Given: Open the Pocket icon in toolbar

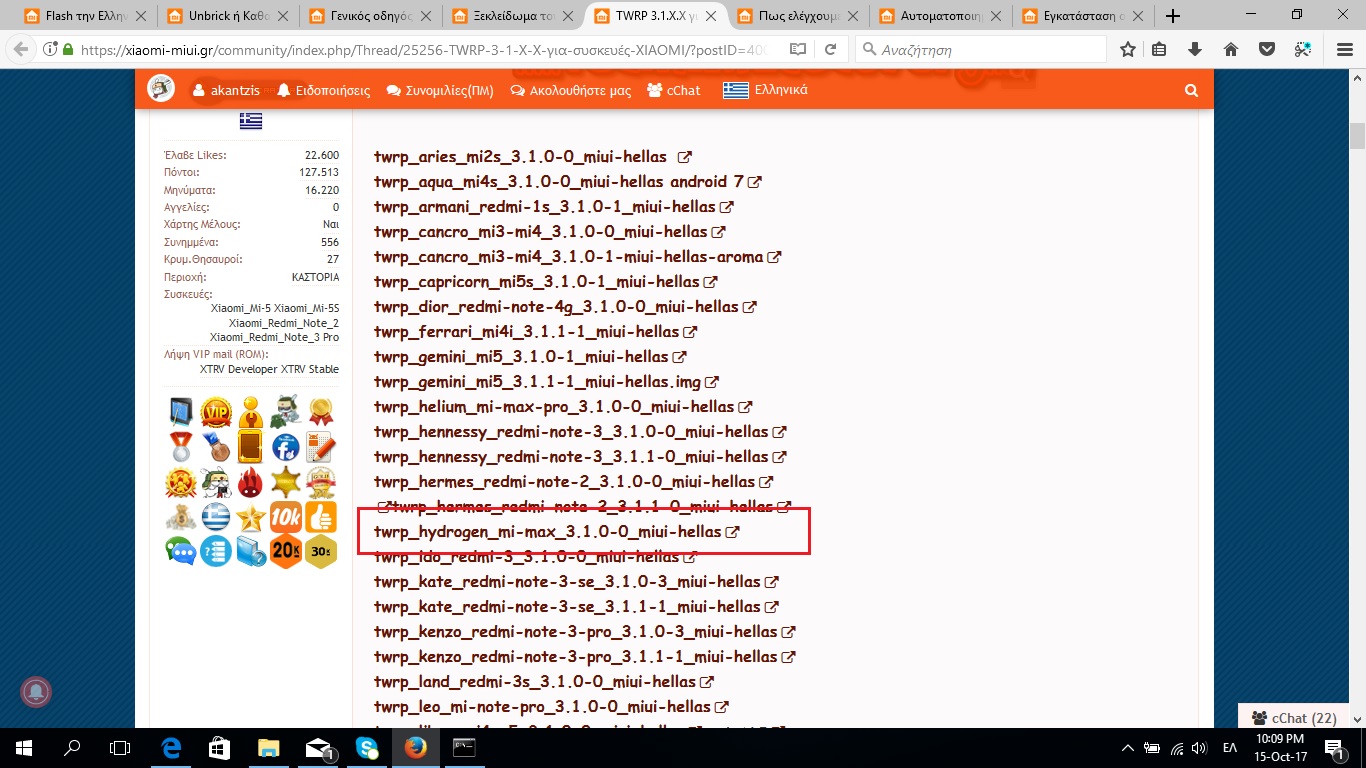Looking at the screenshot, I should tap(1266, 49).
